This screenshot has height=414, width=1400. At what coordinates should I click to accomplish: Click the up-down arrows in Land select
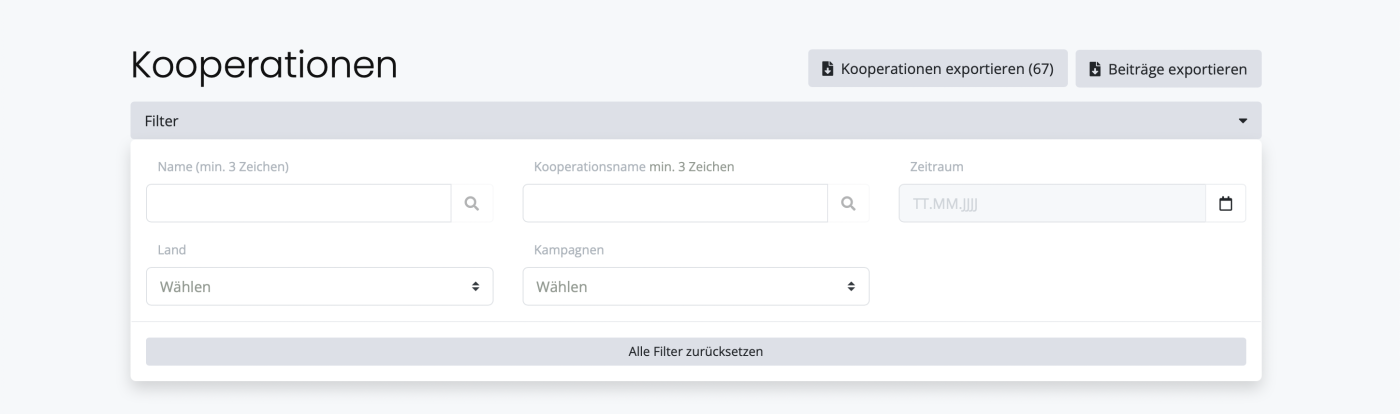(475, 286)
